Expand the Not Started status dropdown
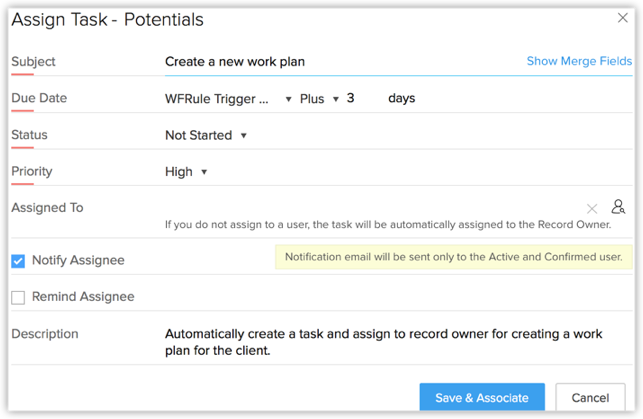 coord(206,135)
